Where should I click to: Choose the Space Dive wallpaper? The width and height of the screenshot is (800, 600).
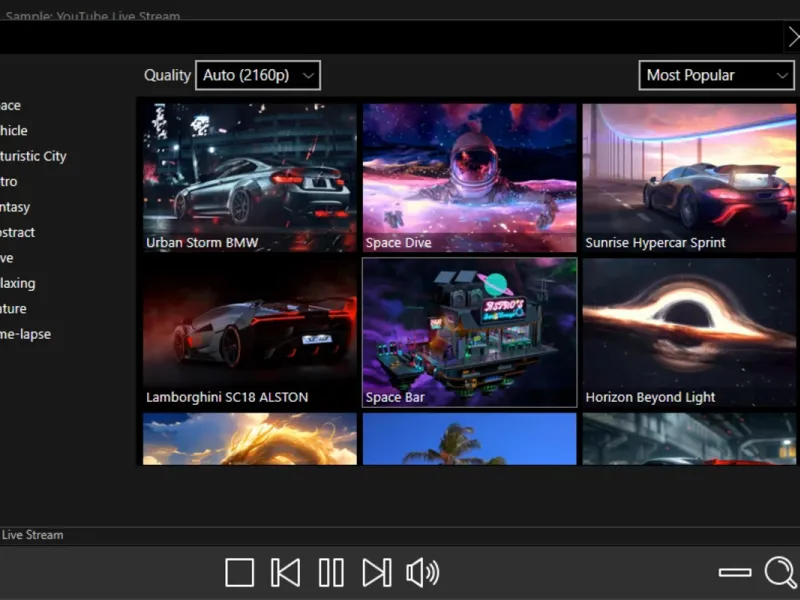[x=469, y=178]
